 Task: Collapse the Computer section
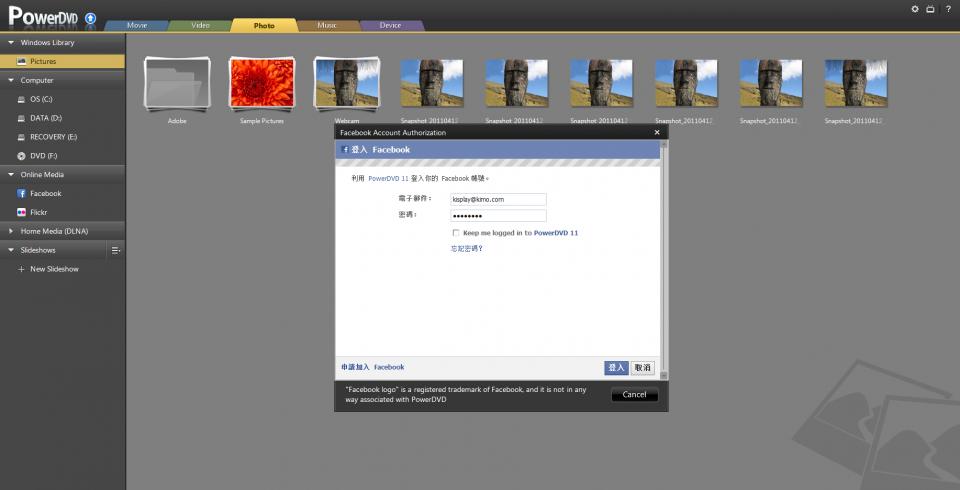tap(10, 80)
